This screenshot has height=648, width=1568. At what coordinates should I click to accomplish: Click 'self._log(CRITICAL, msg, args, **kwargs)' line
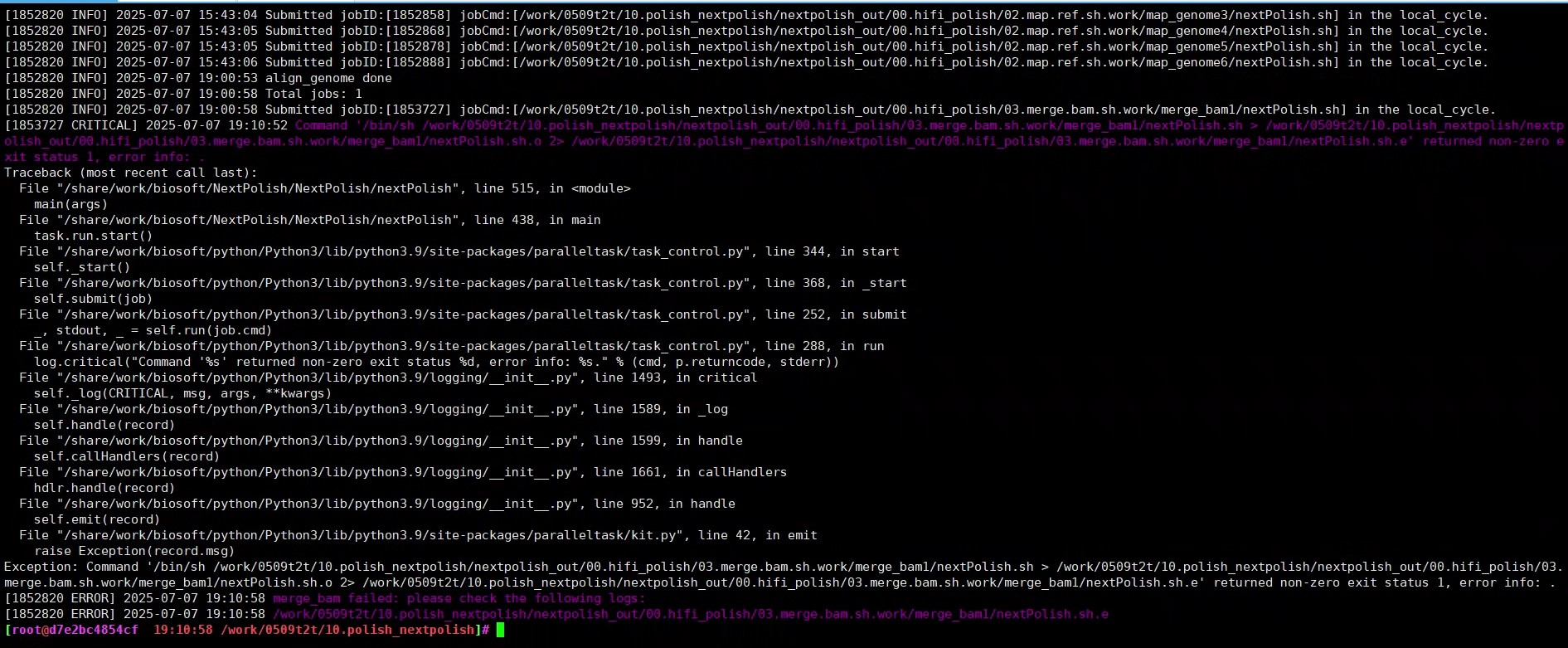182,393
